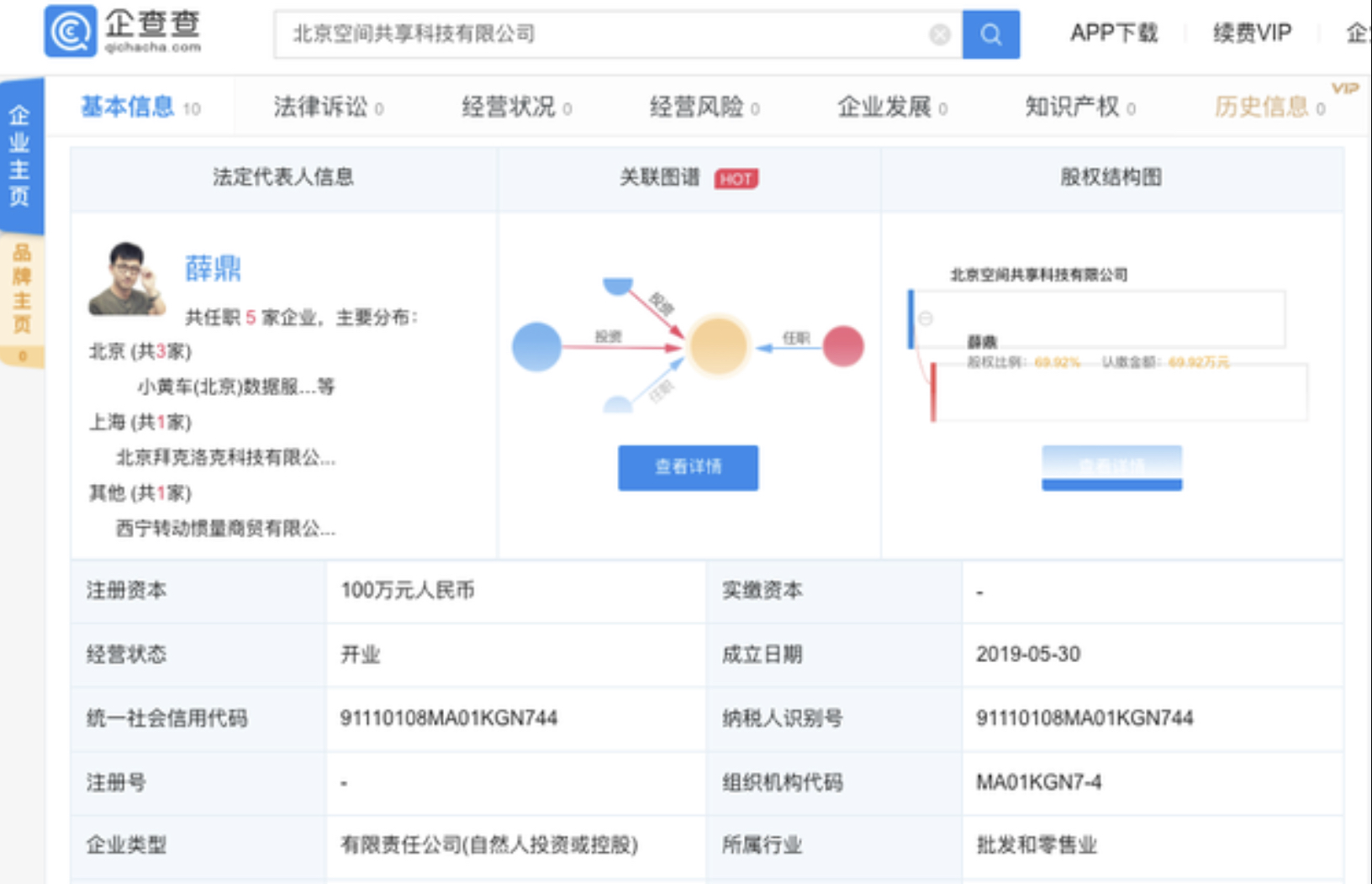Click 续费VIP in the header

tap(1252, 34)
